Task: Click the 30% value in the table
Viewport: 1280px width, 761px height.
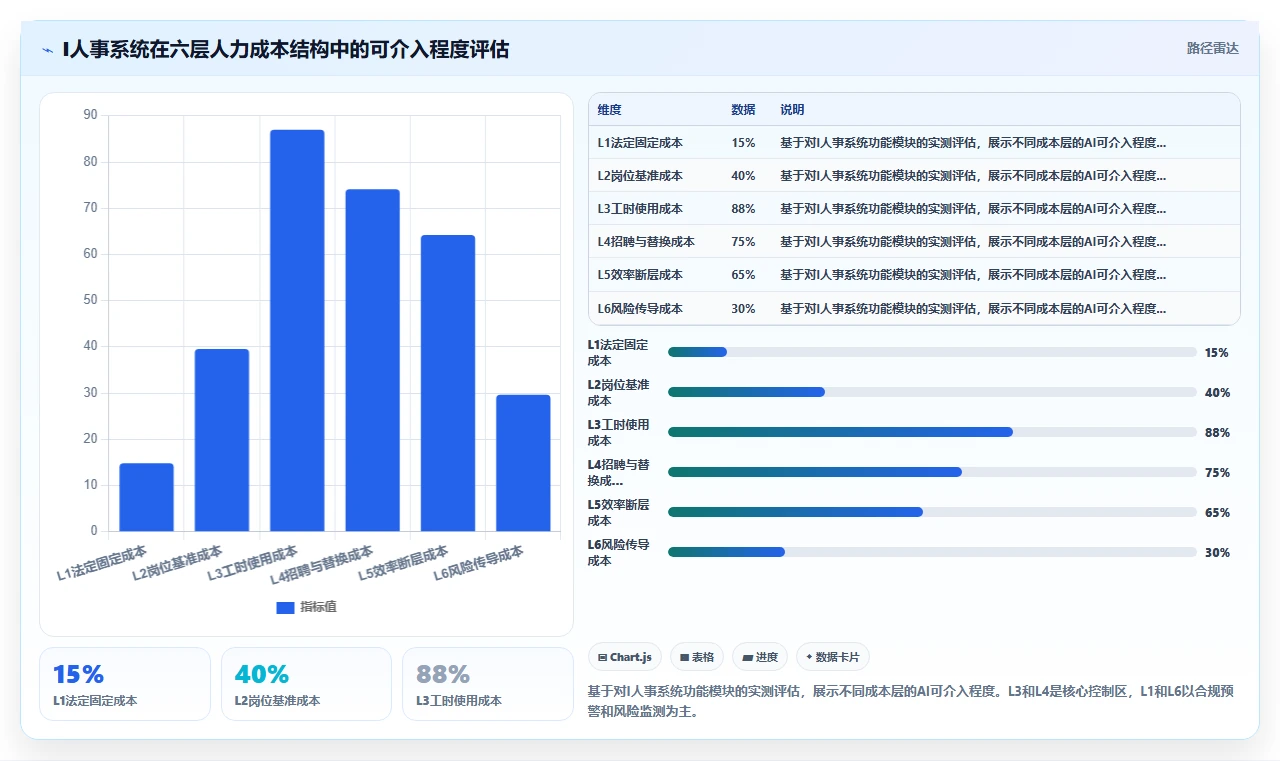Action: 743,309
